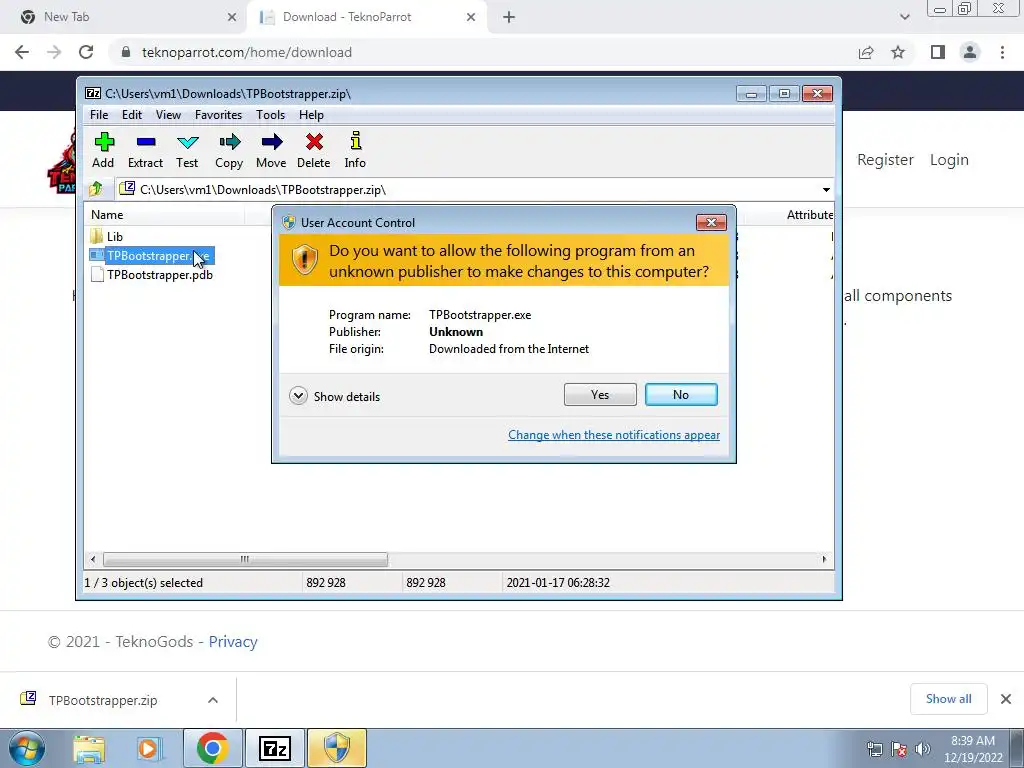This screenshot has height=768, width=1024.
Task: Go back in Chrome
Action: [22, 52]
